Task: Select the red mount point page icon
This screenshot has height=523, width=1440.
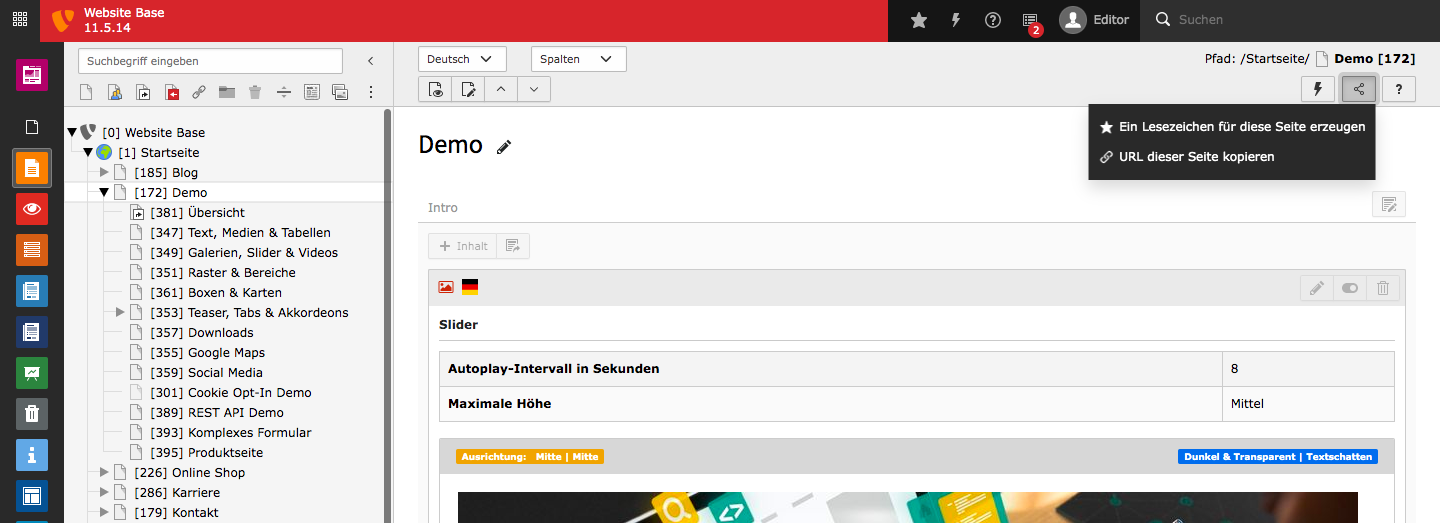Action: [x=172, y=93]
